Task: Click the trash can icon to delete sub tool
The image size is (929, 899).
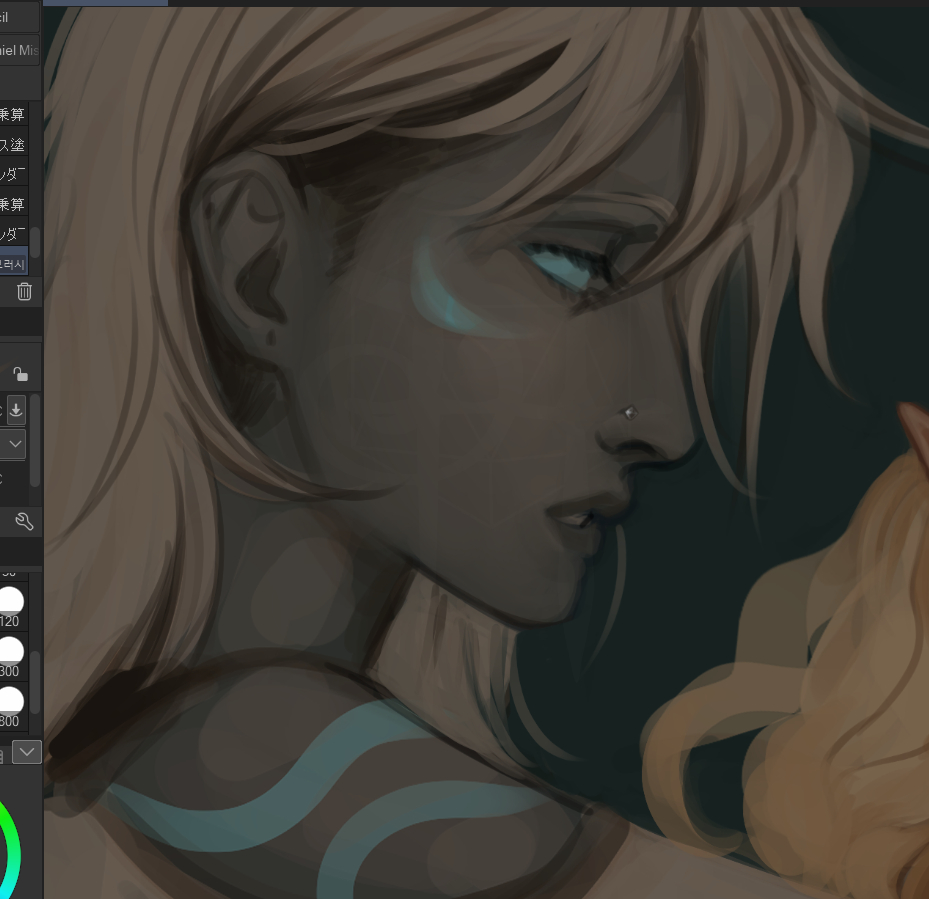Action: pos(24,292)
